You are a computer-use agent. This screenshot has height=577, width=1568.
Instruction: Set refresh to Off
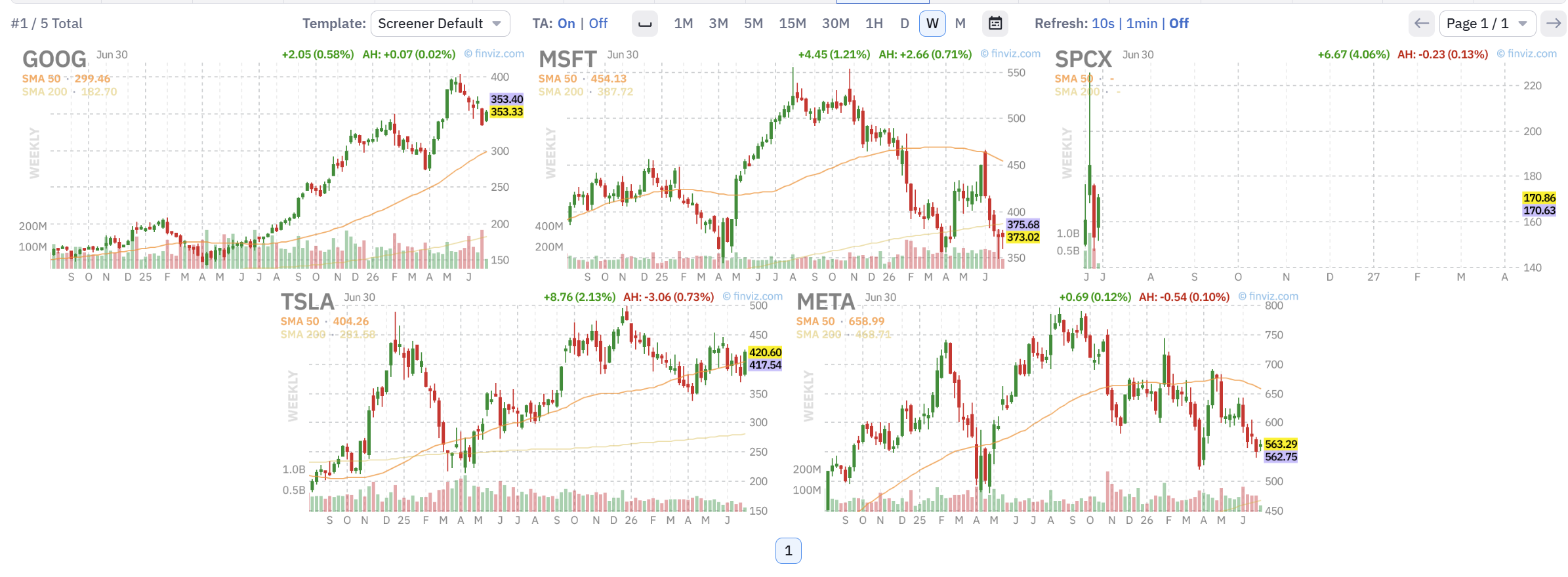pyautogui.click(x=1178, y=24)
